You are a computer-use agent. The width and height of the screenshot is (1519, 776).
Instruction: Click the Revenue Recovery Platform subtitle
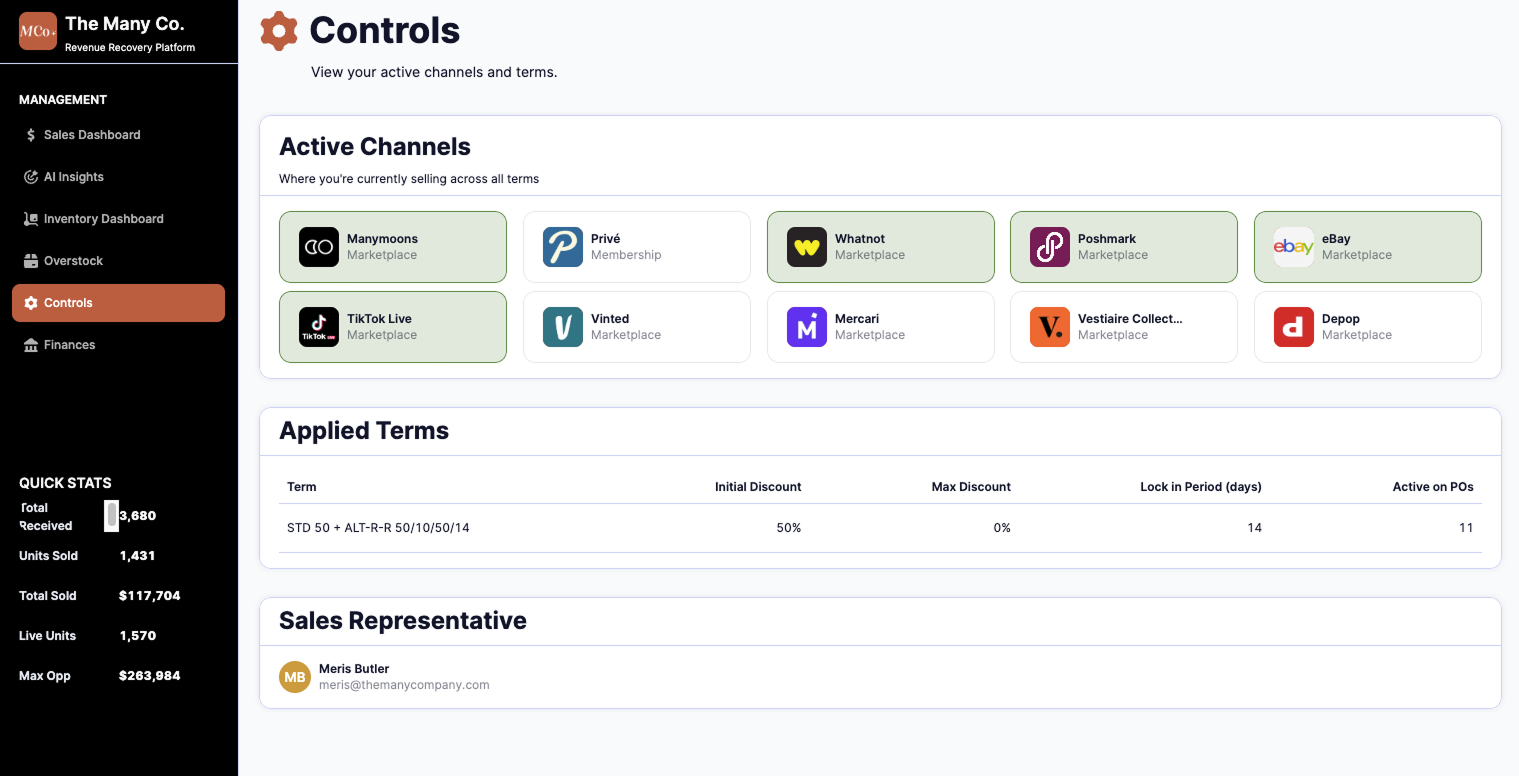[x=130, y=48]
